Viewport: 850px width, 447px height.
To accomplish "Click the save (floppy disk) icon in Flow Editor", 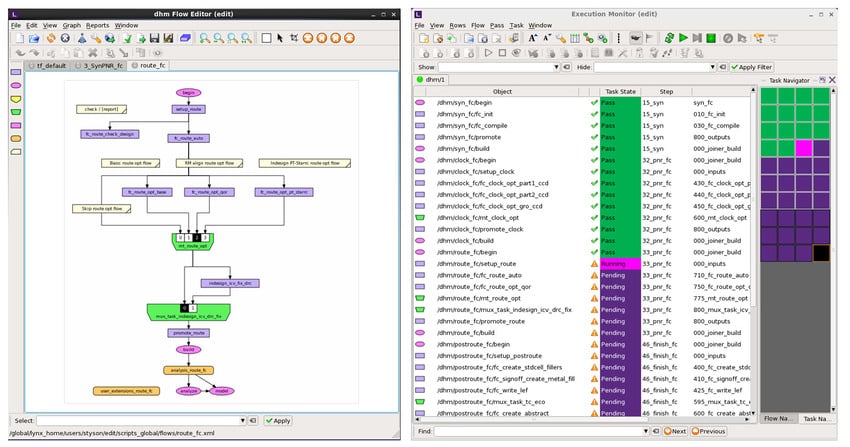I will coord(155,38).
